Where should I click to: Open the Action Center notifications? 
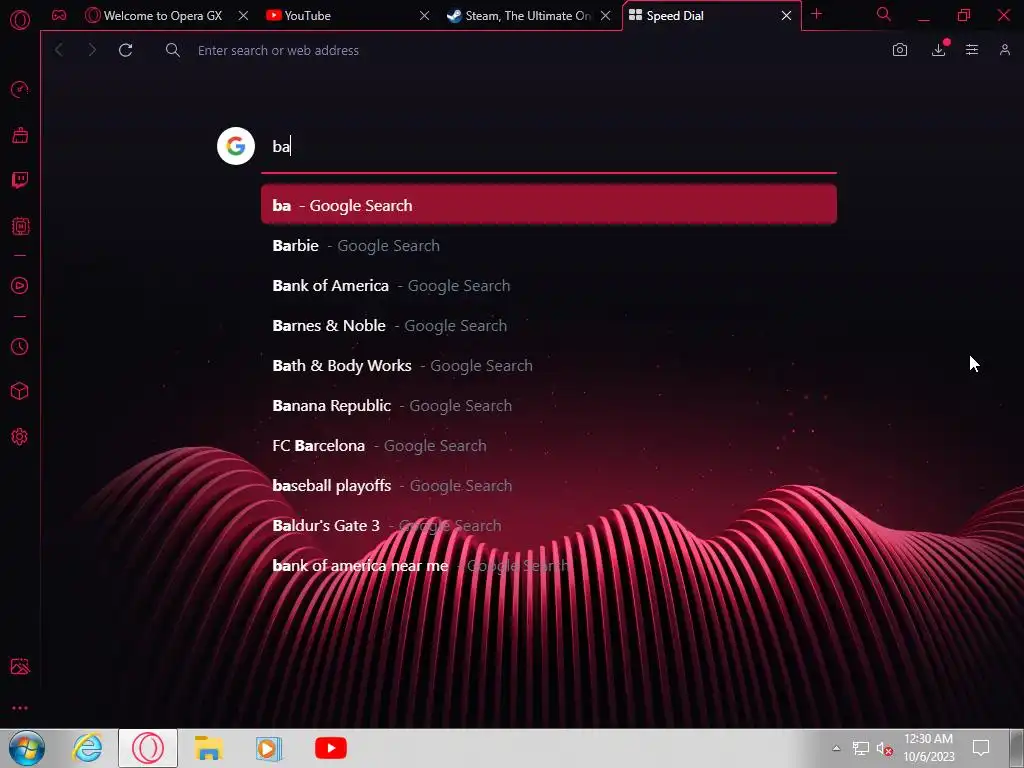coord(981,748)
